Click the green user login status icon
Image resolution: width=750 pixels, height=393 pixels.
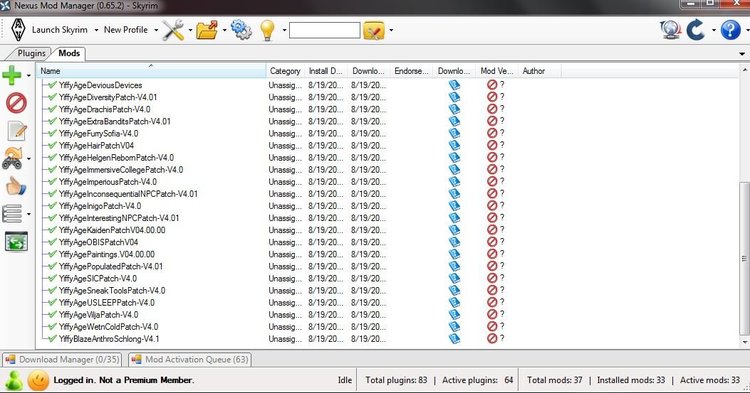click(14, 381)
